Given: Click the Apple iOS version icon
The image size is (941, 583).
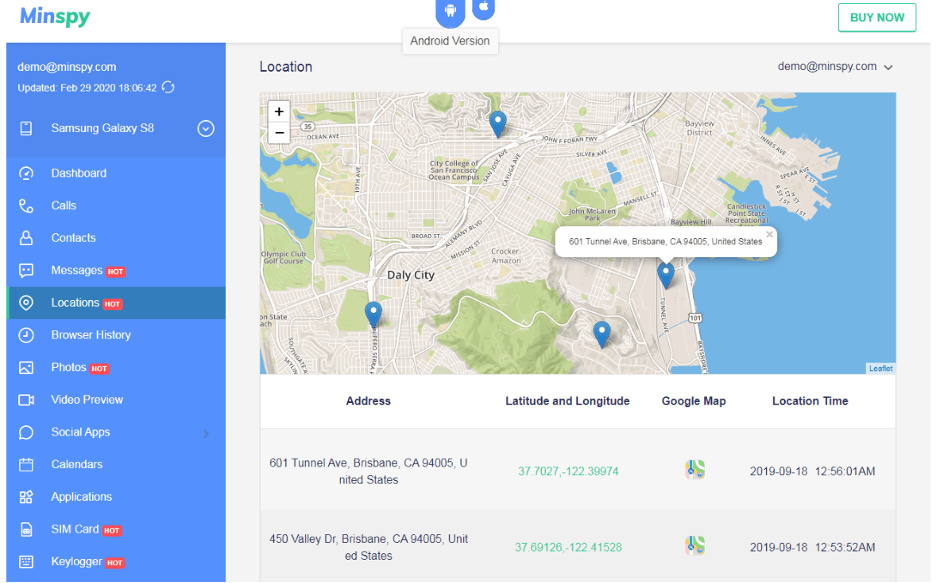Looking at the screenshot, I should pyautogui.click(x=484, y=8).
